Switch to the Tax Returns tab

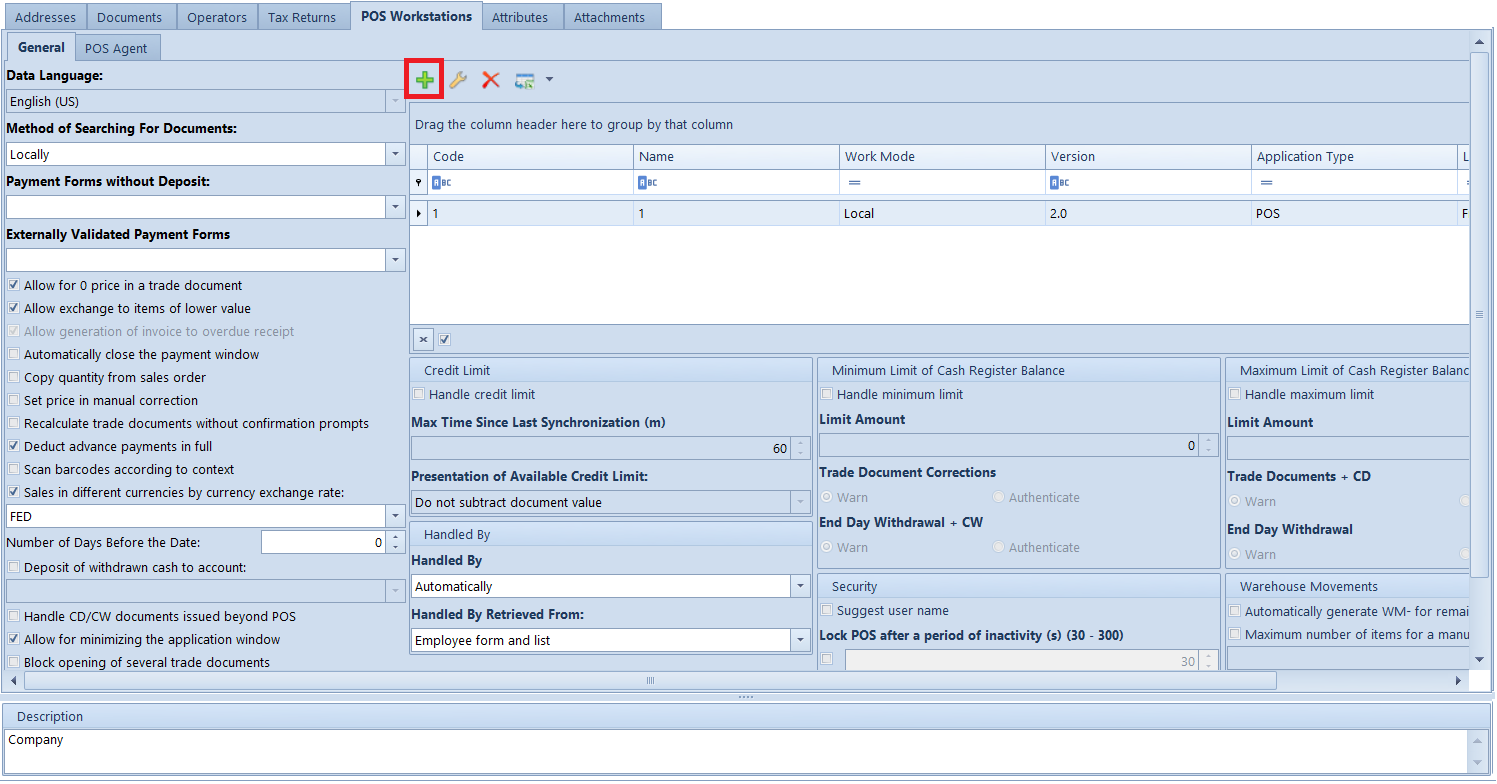pos(302,17)
